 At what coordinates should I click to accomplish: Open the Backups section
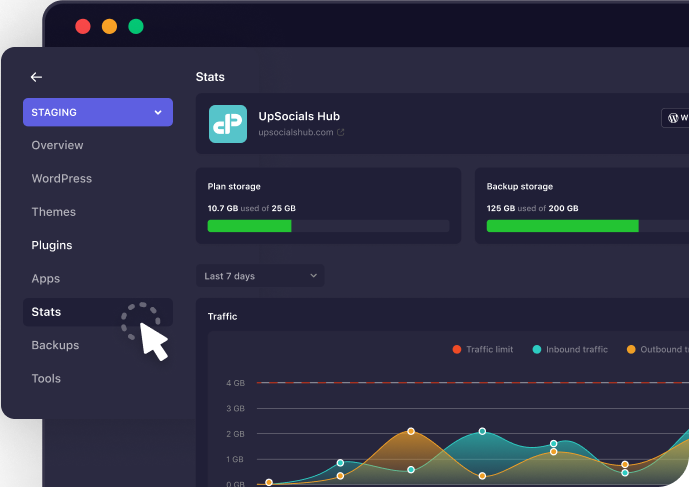click(55, 345)
